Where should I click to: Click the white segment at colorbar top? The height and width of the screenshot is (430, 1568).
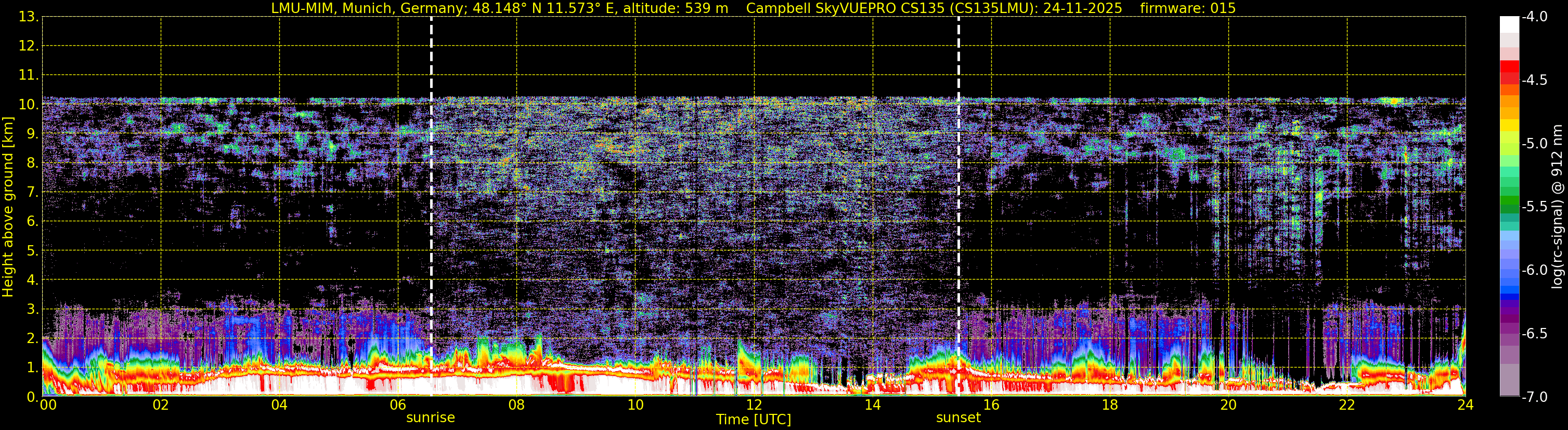coord(1510,24)
